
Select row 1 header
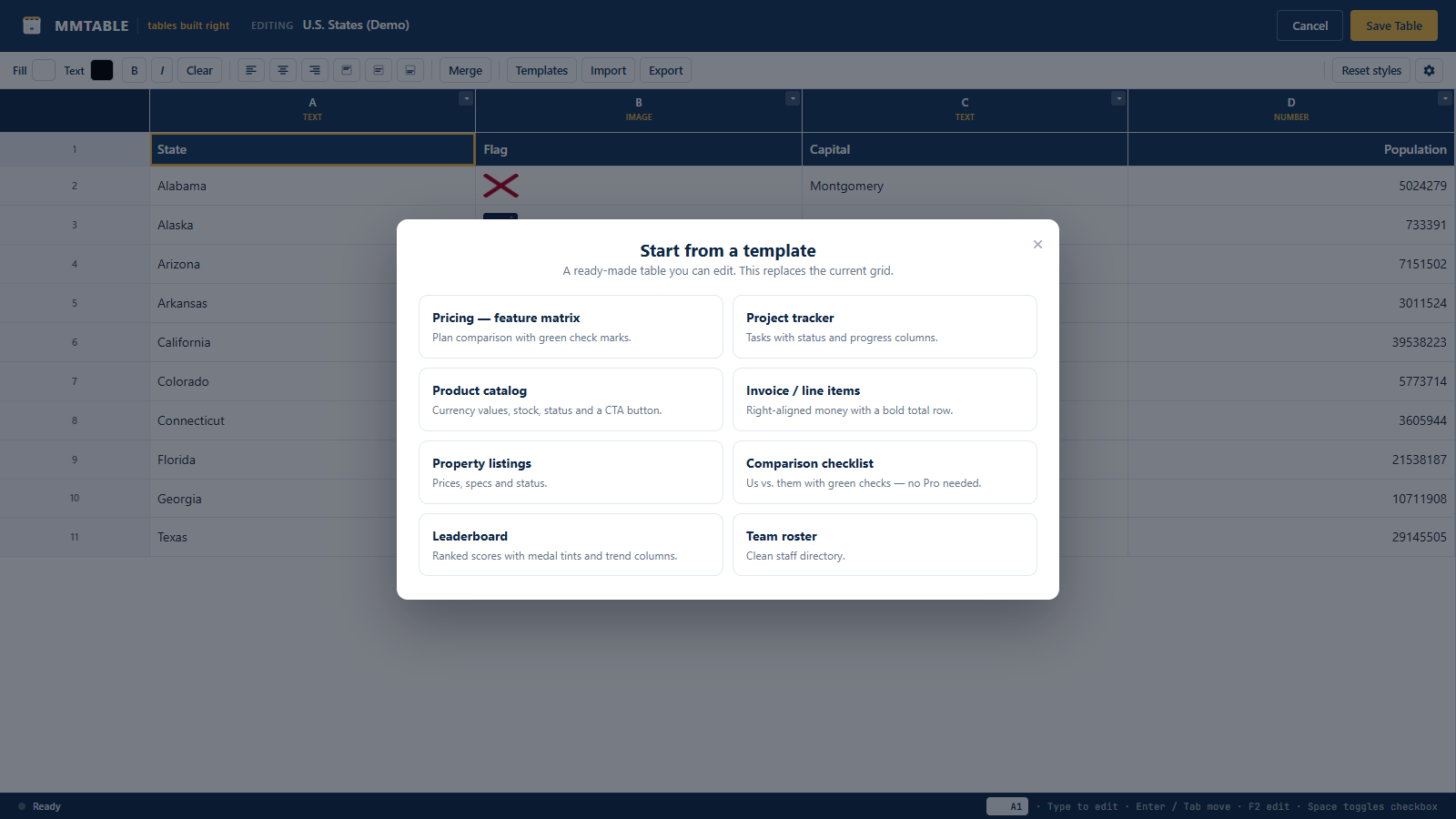pyautogui.click(x=75, y=149)
